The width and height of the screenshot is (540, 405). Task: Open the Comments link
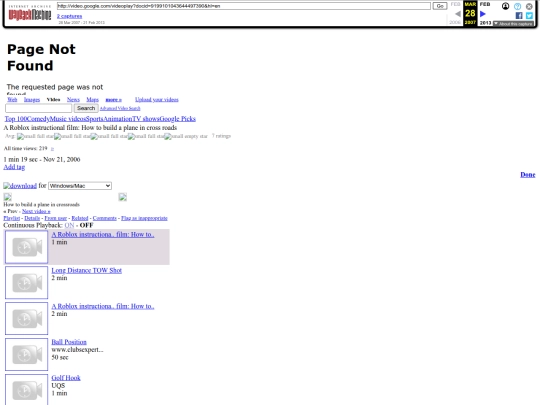click(105, 218)
